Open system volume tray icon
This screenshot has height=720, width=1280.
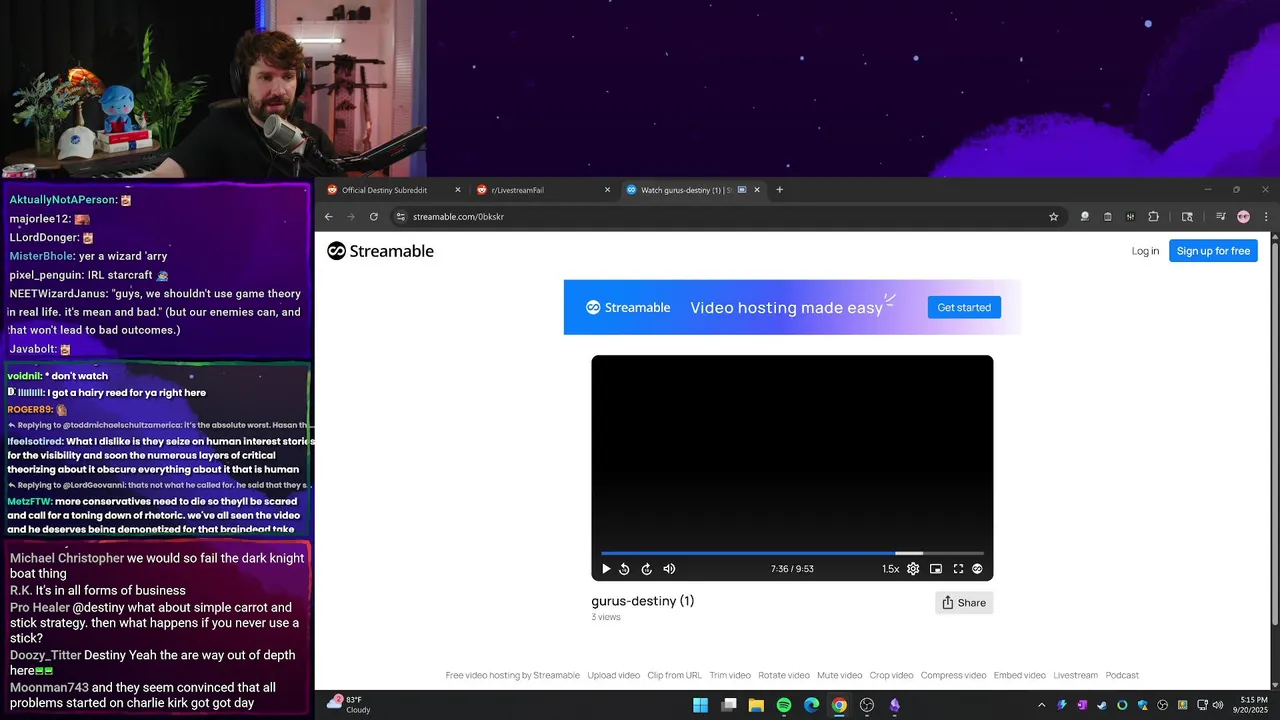click(1217, 705)
